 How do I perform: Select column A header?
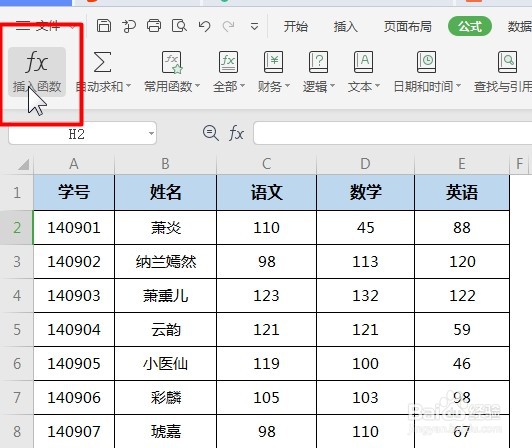point(74,164)
